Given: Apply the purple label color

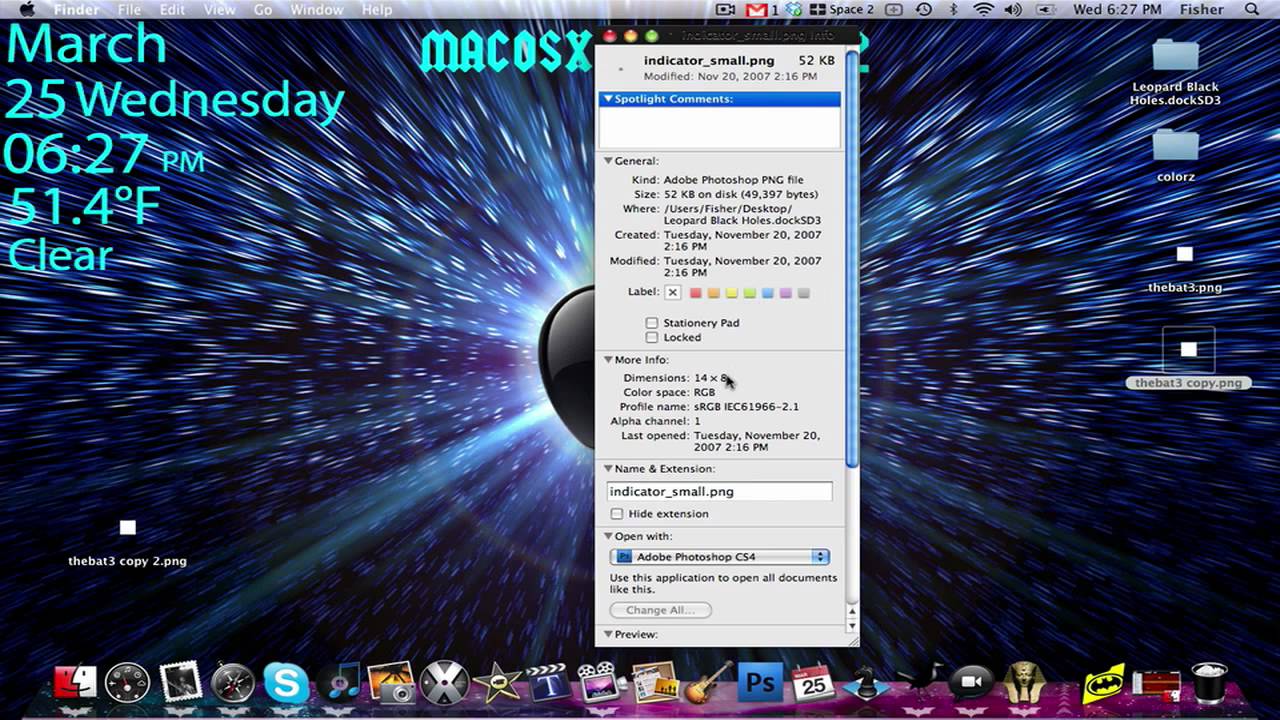Looking at the screenshot, I should pyautogui.click(x=785, y=293).
